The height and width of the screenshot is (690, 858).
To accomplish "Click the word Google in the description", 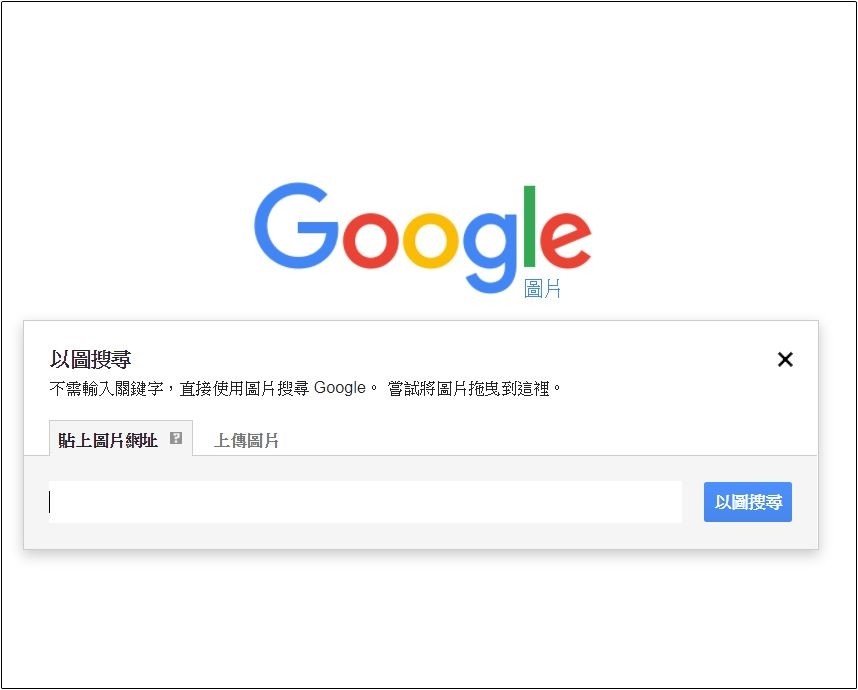I will point(339,388).
